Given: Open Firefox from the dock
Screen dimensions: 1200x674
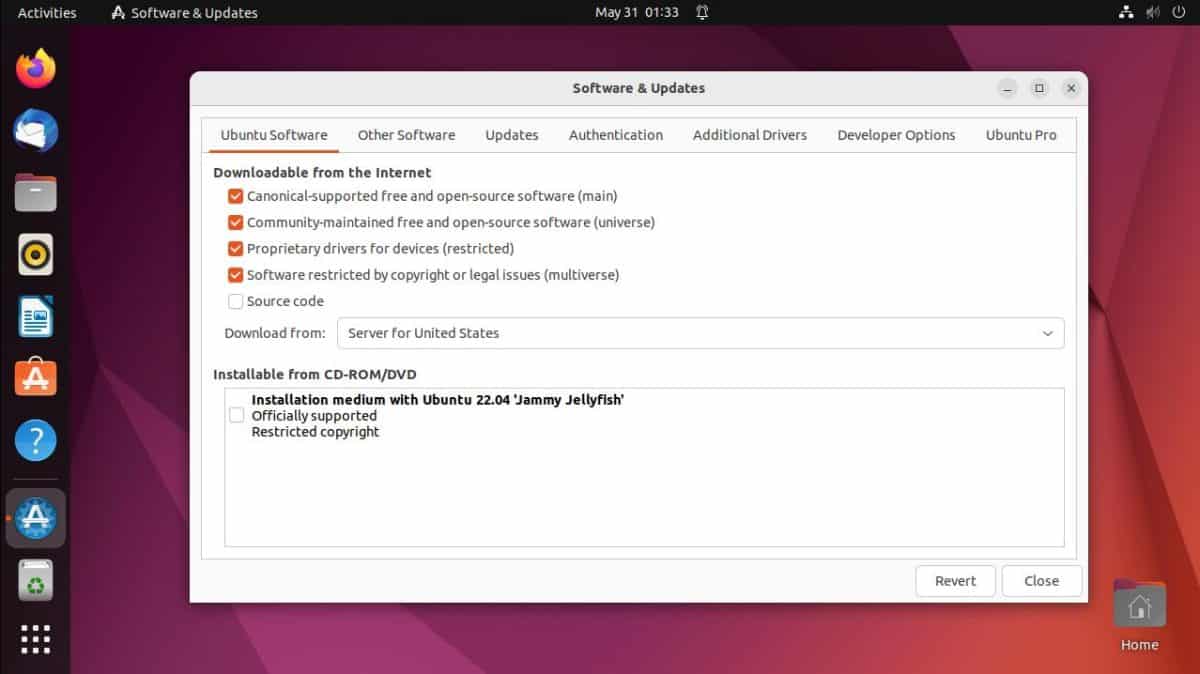Looking at the screenshot, I should tap(35, 67).
